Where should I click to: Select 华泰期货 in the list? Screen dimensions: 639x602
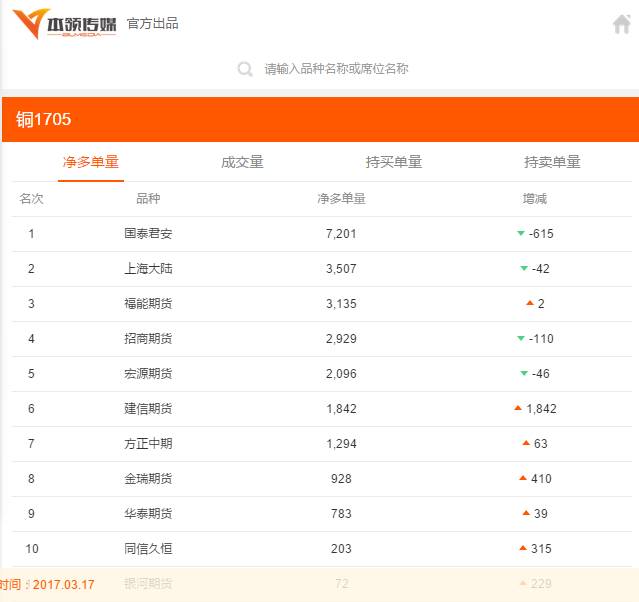148,514
